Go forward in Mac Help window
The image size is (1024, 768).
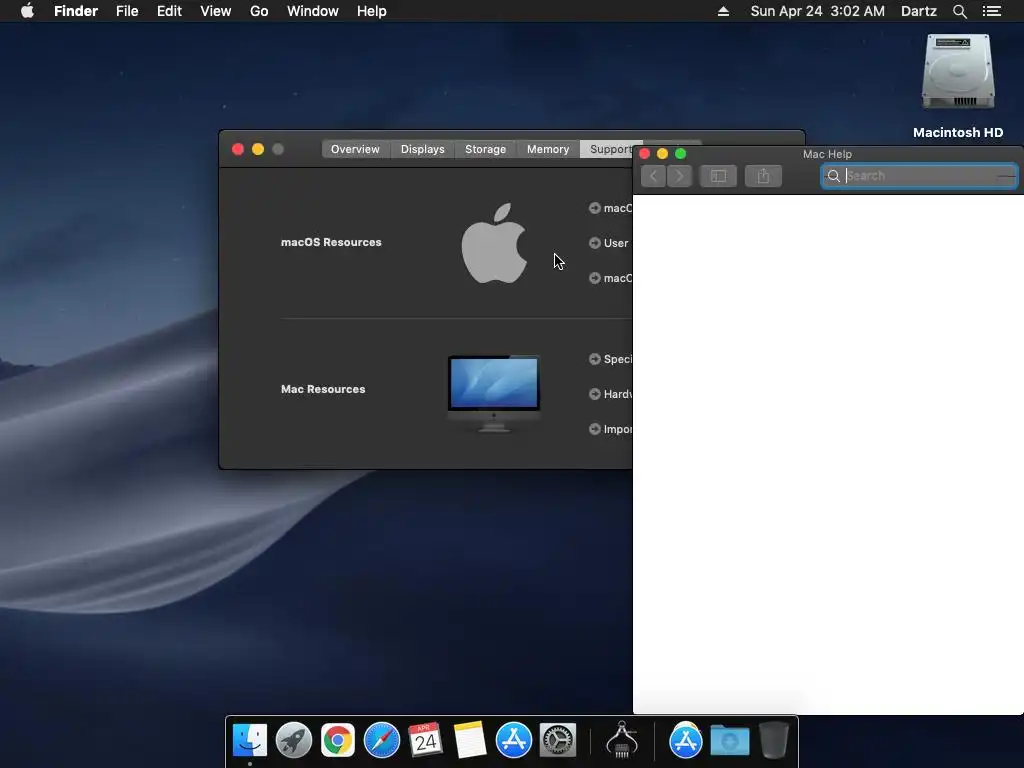coord(679,176)
